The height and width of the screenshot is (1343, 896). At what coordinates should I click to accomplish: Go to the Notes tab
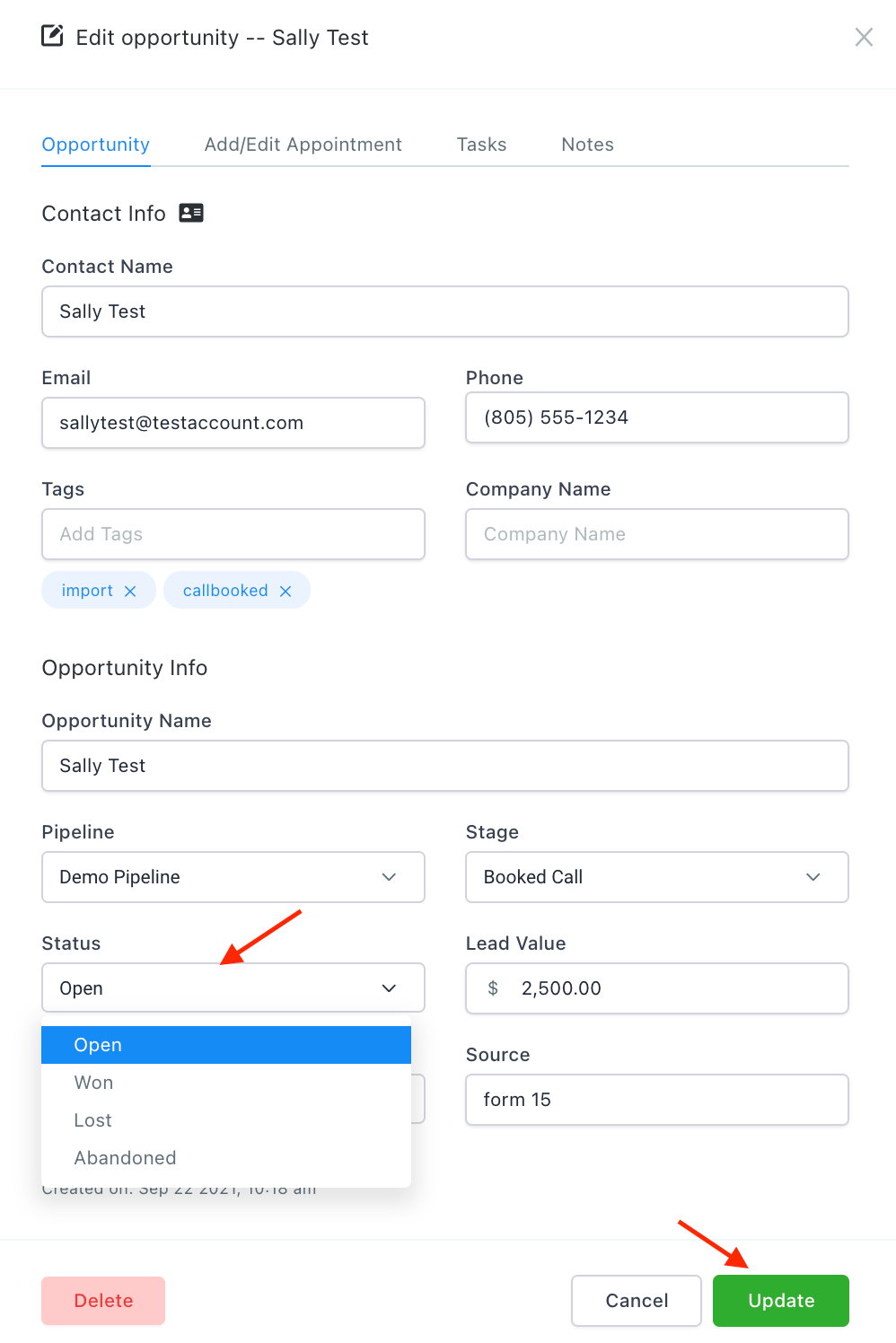tap(588, 145)
